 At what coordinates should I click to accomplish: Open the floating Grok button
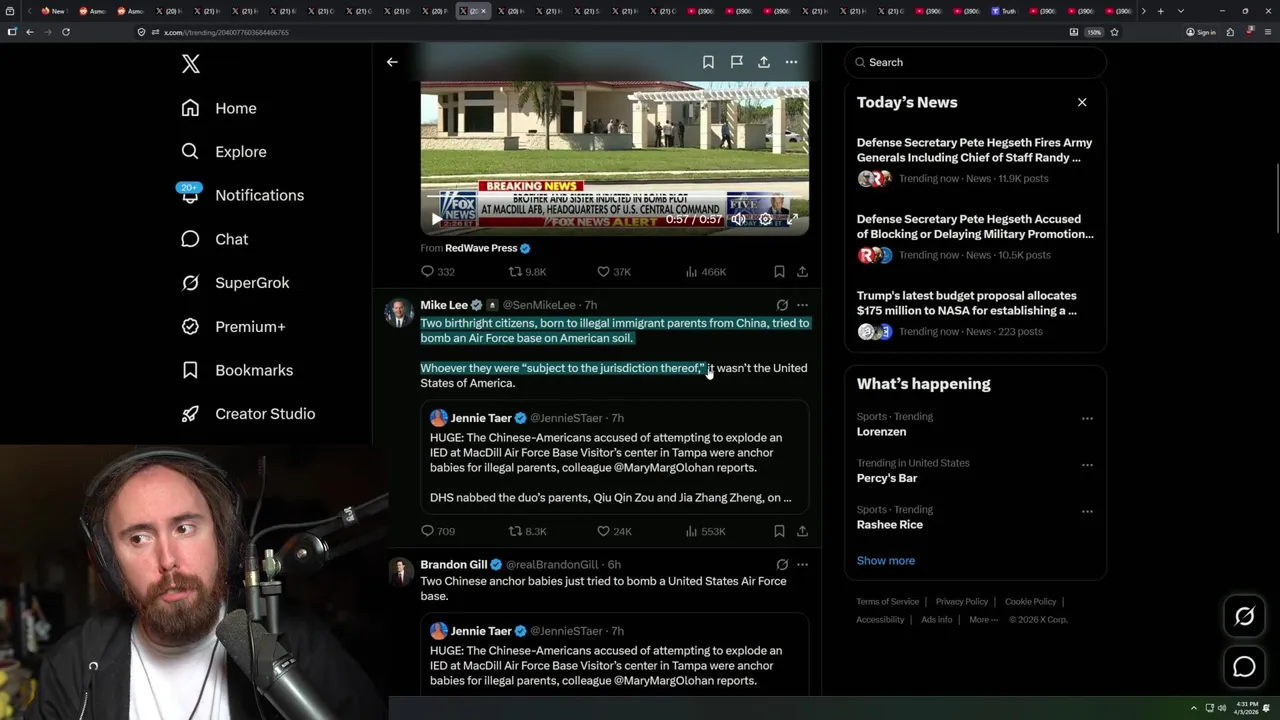coord(1244,617)
